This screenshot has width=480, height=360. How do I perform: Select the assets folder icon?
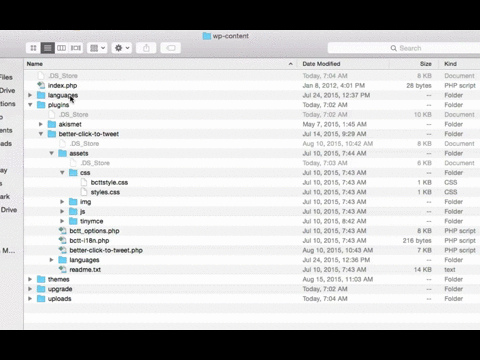[x=62, y=153]
